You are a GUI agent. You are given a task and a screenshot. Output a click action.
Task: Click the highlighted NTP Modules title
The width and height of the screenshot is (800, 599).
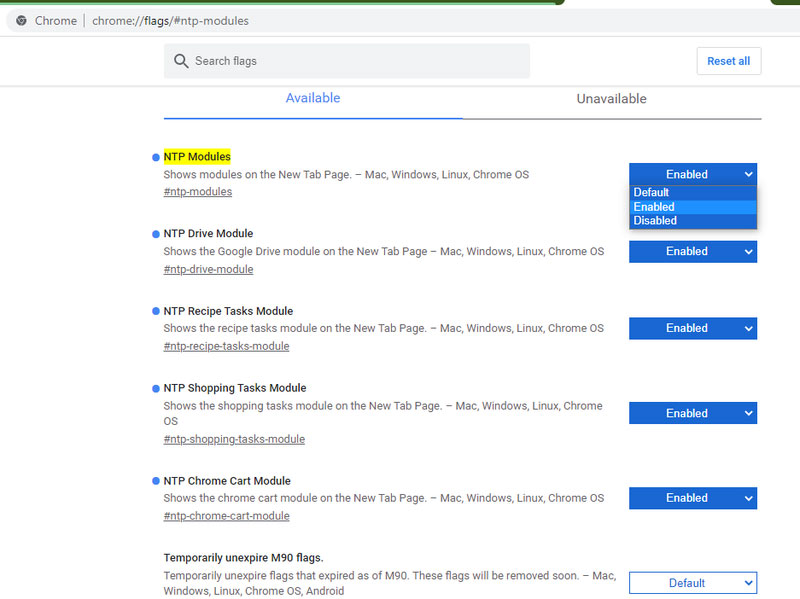coord(197,157)
